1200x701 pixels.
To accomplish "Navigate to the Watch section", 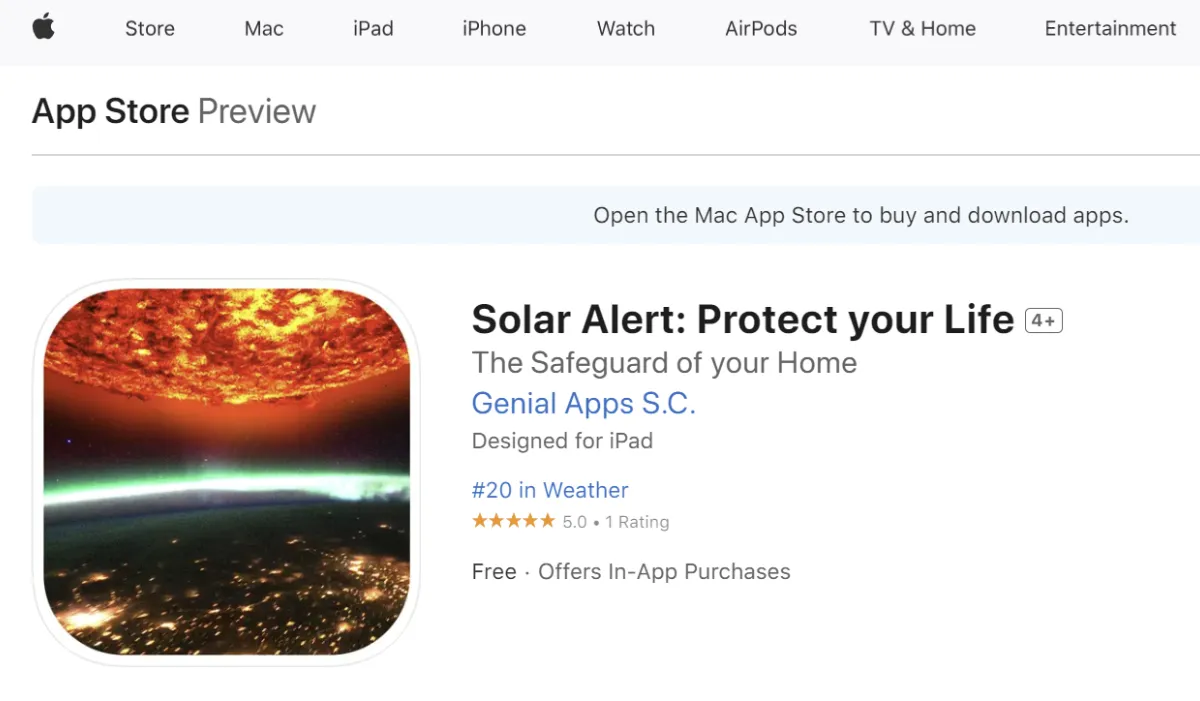I will click(x=626, y=29).
